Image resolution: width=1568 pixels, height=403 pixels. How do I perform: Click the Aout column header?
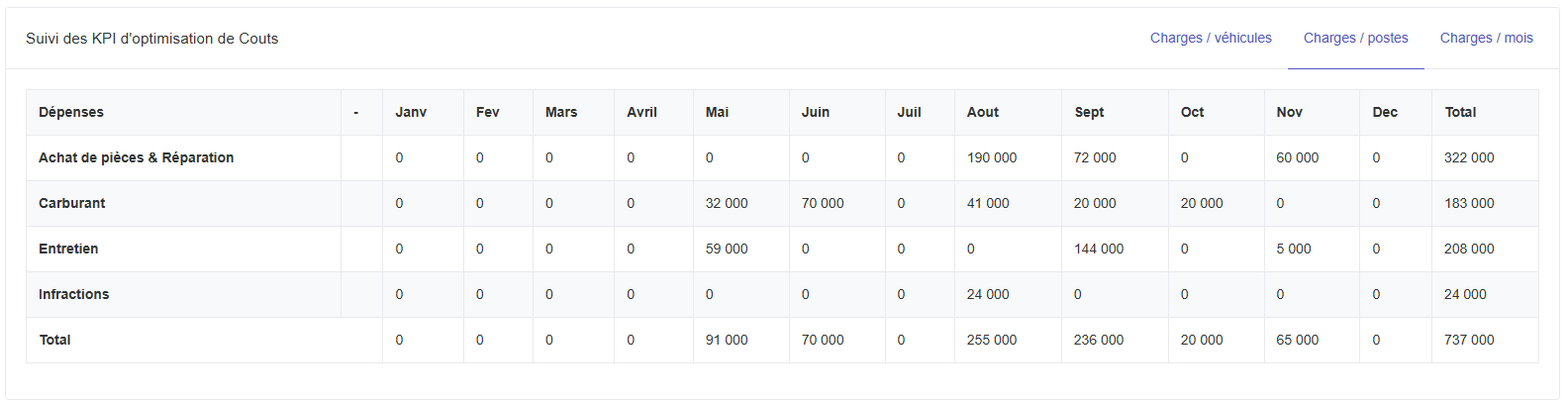coord(983,112)
